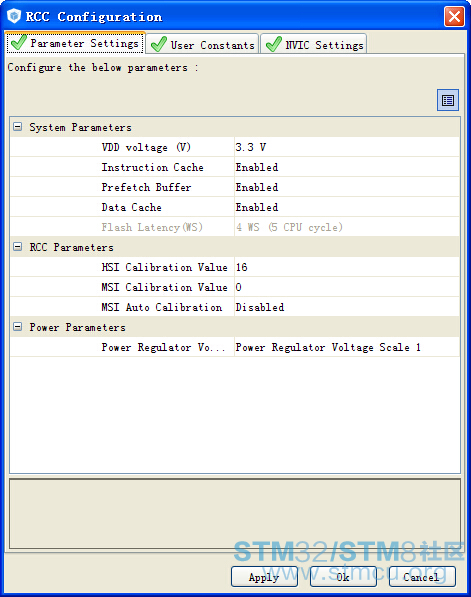The height and width of the screenshot is (597, 471).
Task: Open the Prefetch Buffer Enabled dropdown
Action: pos(347,187)
